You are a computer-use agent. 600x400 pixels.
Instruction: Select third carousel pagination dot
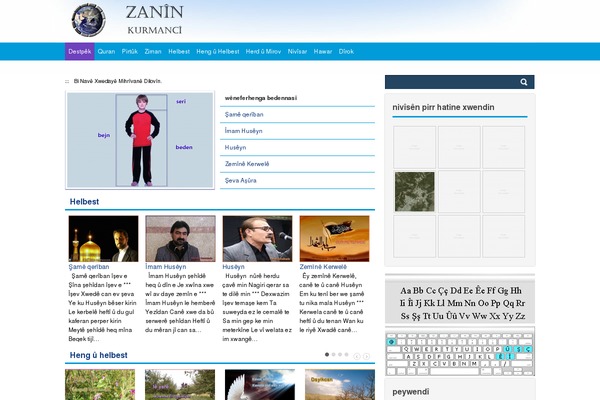point(340,354)
